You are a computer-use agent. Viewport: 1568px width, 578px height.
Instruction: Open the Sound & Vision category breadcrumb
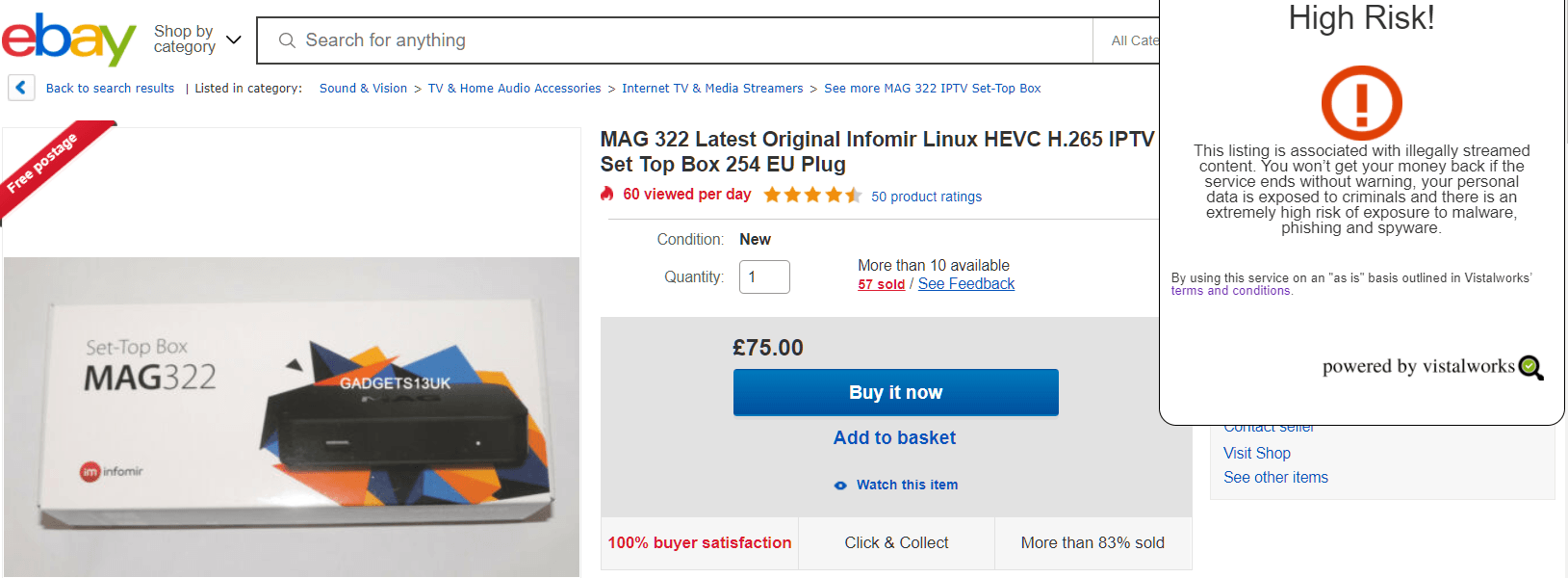[363, 88]
